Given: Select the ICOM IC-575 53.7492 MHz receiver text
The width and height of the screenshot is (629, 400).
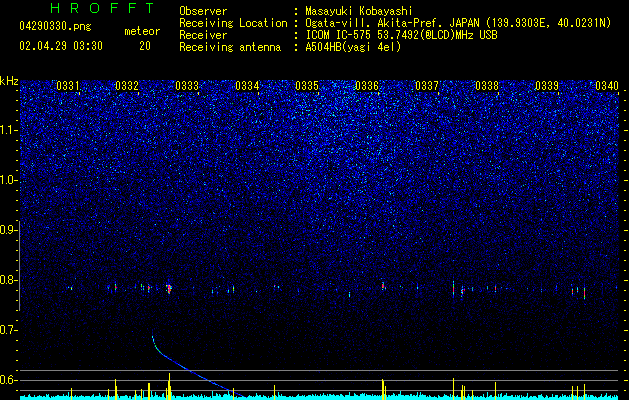Looking at the screenshot, I should click(401, 35).
